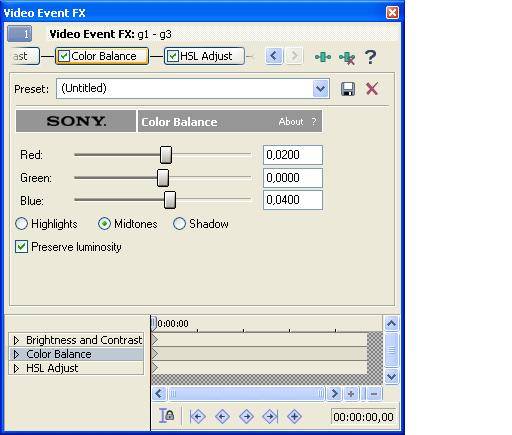512x435 pixels.
Task: Click the About link in Color Balance header
Action: point(291,122)
